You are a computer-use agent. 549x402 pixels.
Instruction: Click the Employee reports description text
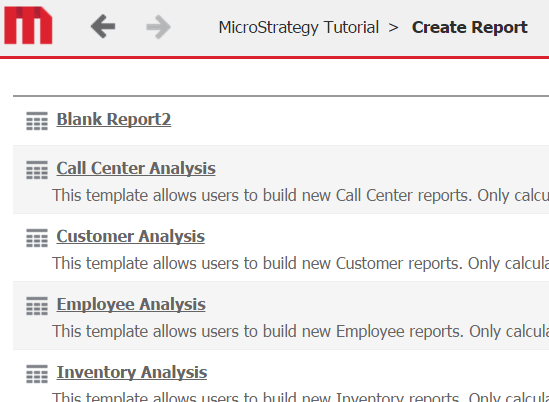pos(300,331)
